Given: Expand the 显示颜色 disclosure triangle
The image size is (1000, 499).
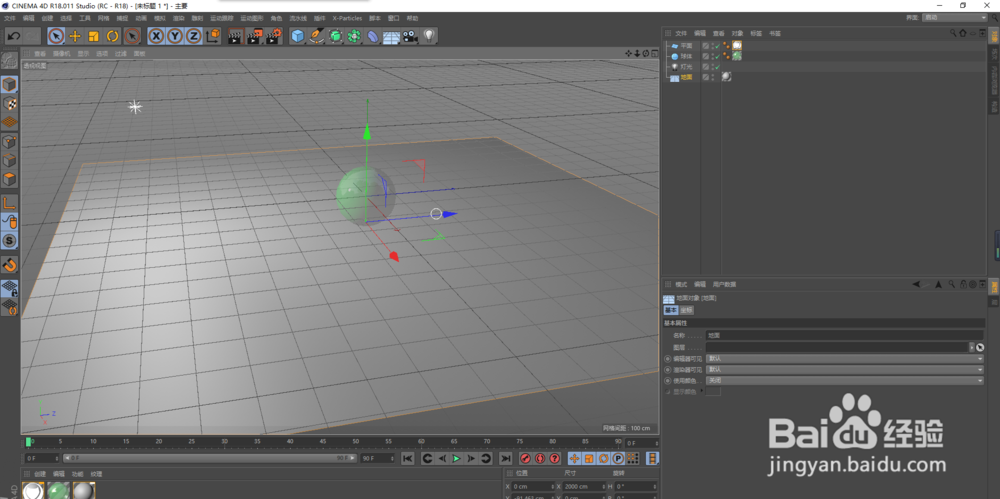Looking at the screenshot, I should pos(702,391).
